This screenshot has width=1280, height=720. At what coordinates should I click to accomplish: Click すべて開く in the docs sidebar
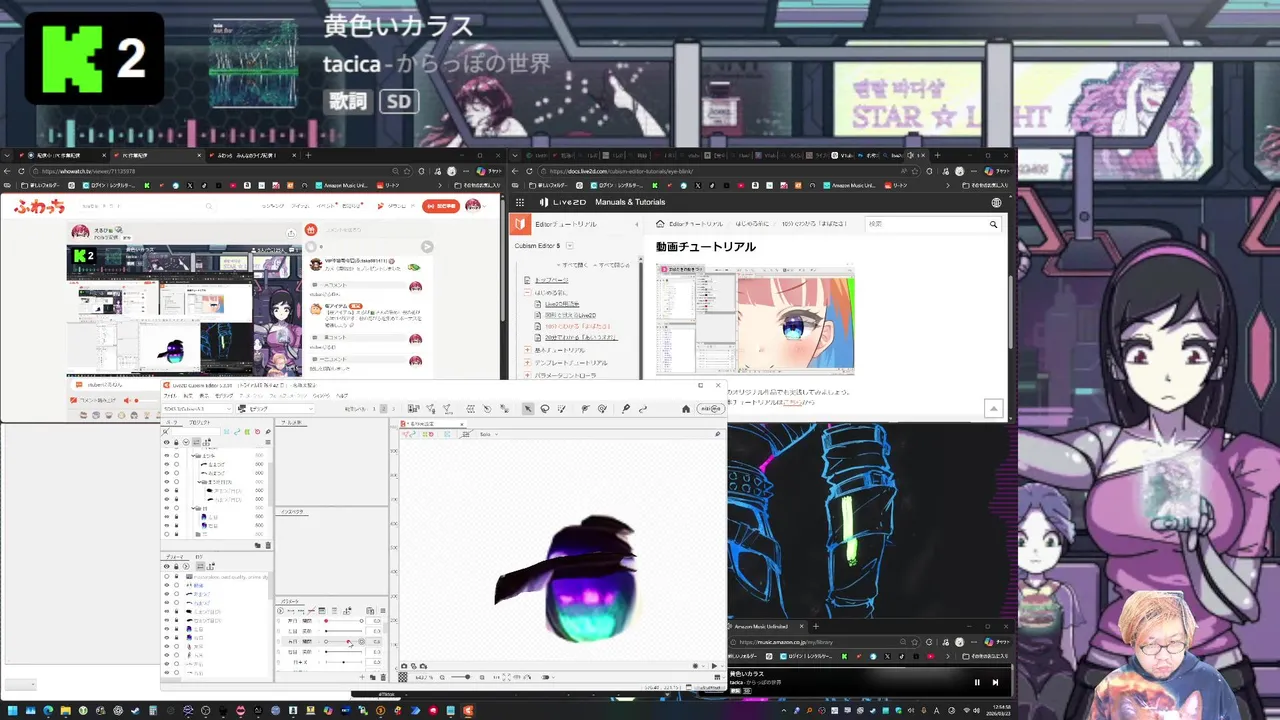coord(574,264)
